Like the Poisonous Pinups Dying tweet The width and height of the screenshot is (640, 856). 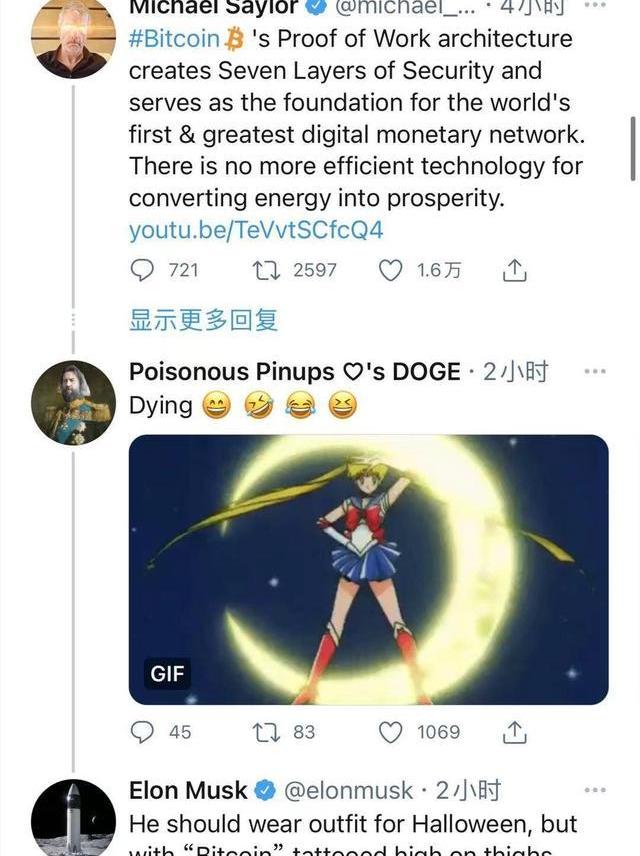click(x=390, y=732)
